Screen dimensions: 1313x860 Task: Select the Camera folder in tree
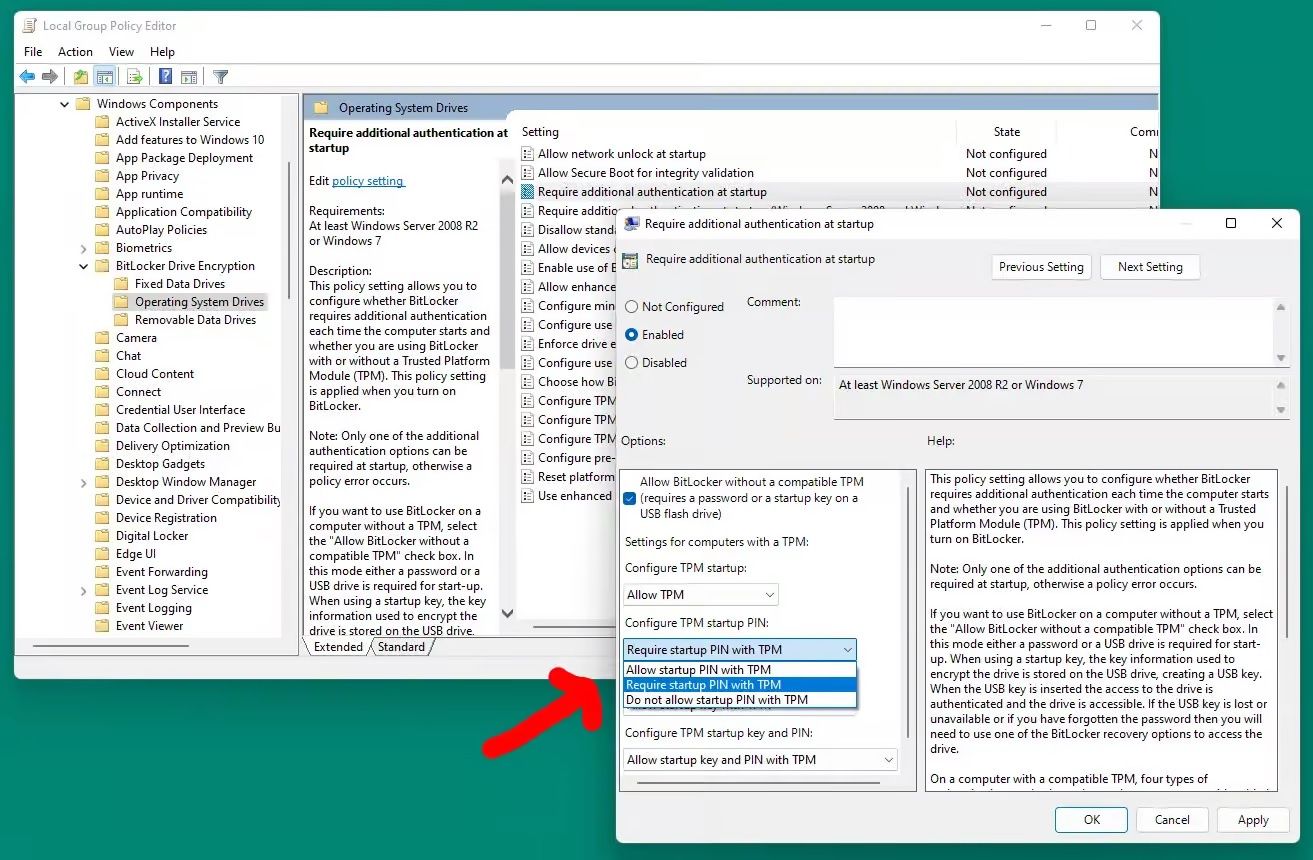pyautogui.click(x=136, y=338)
